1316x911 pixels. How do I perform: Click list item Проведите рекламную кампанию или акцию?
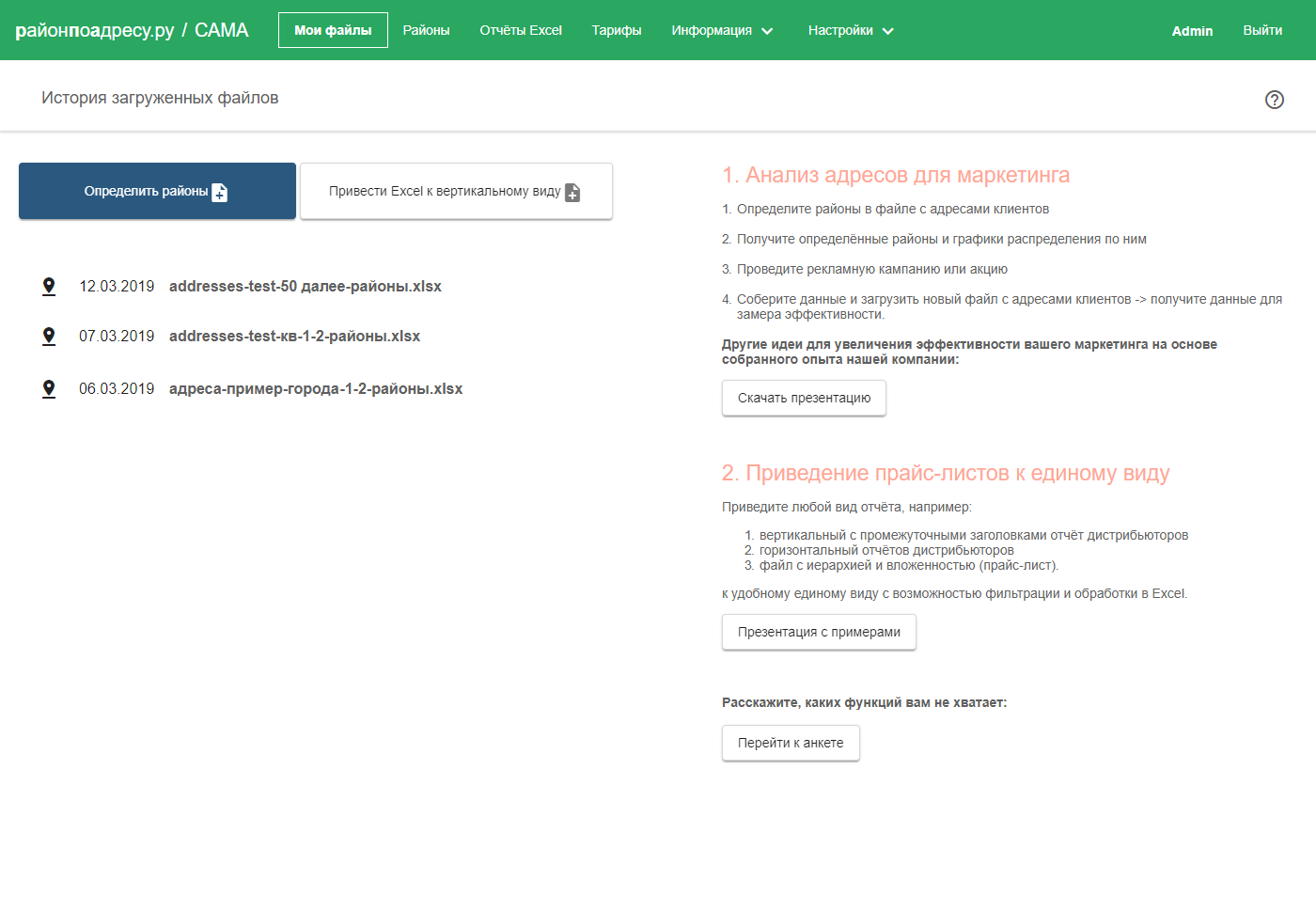pos(872,269)
